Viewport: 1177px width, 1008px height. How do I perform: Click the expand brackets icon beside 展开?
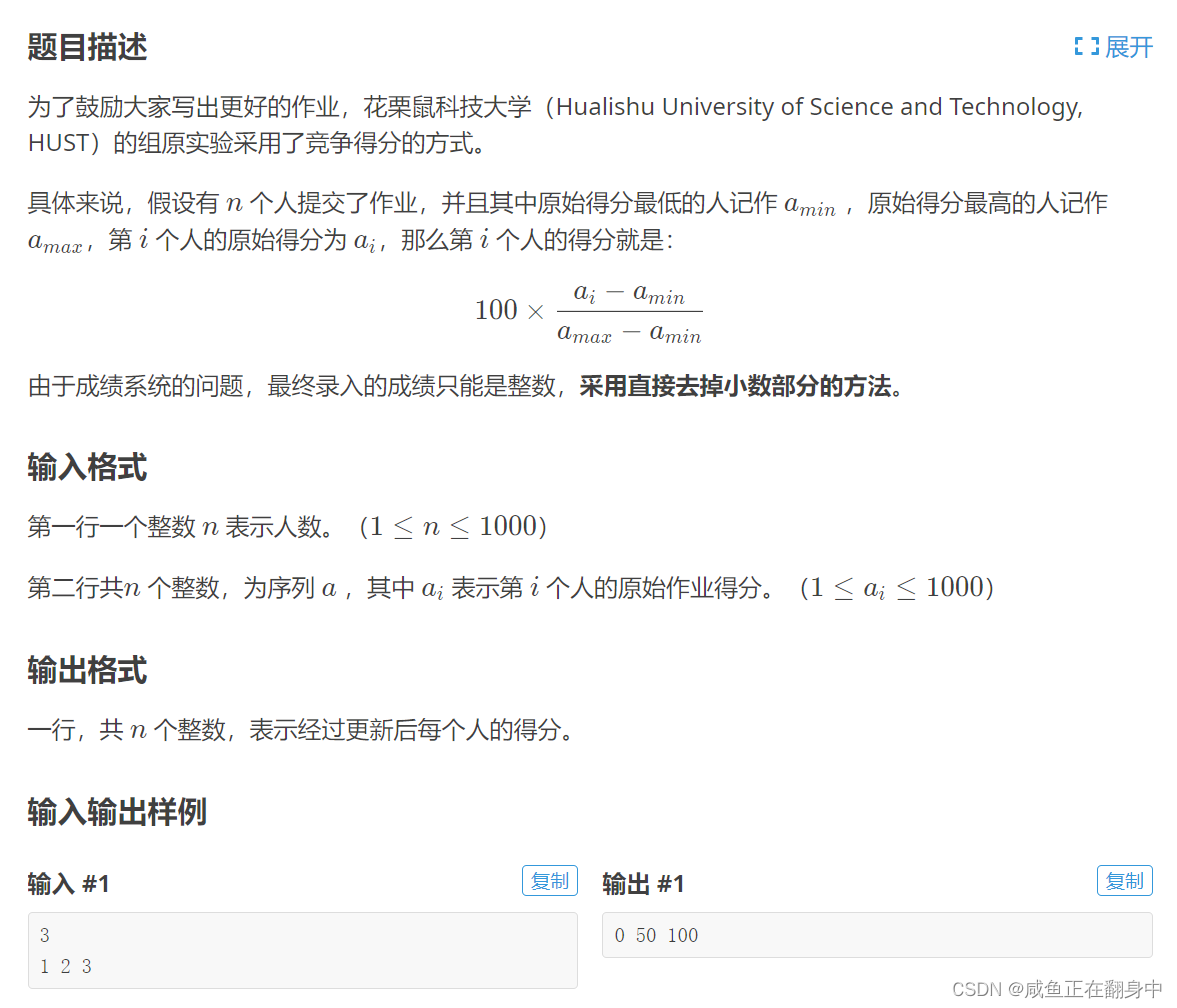[x=1086, y=47]
